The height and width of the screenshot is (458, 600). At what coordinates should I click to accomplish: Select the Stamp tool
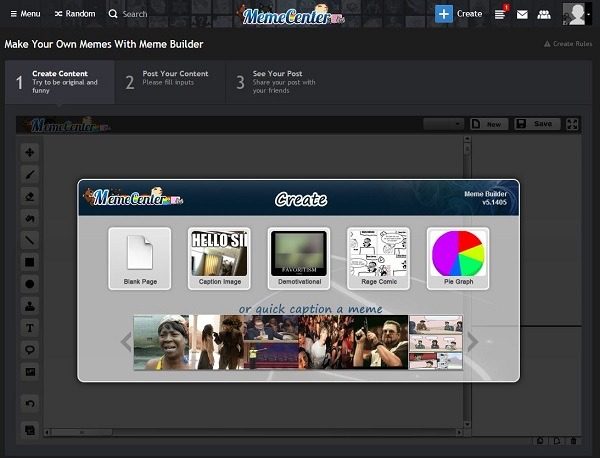[29, 306]
